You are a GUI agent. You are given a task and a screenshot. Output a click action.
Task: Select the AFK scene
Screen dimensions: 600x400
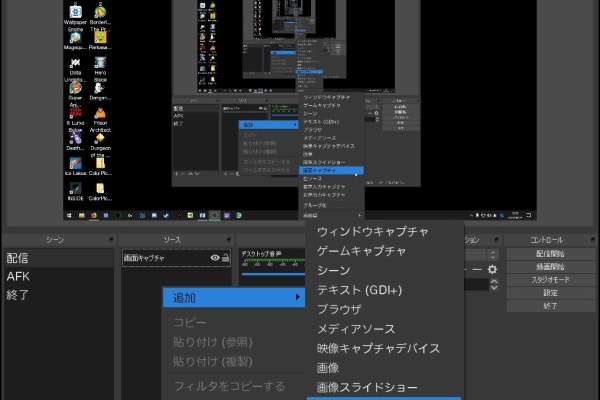tap(59, 276)
